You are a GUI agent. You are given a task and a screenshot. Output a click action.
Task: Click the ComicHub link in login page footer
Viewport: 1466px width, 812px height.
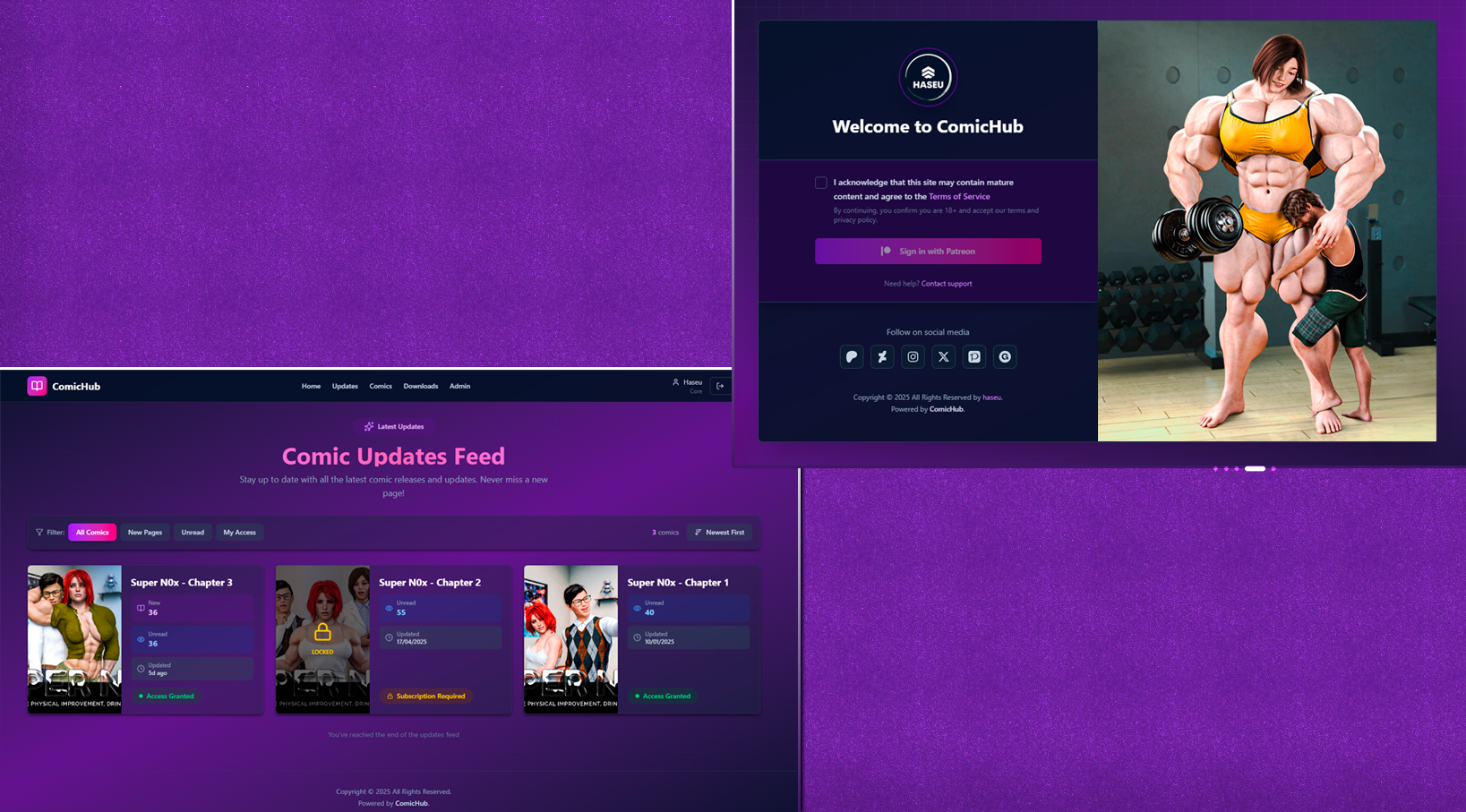pos(947,409)
